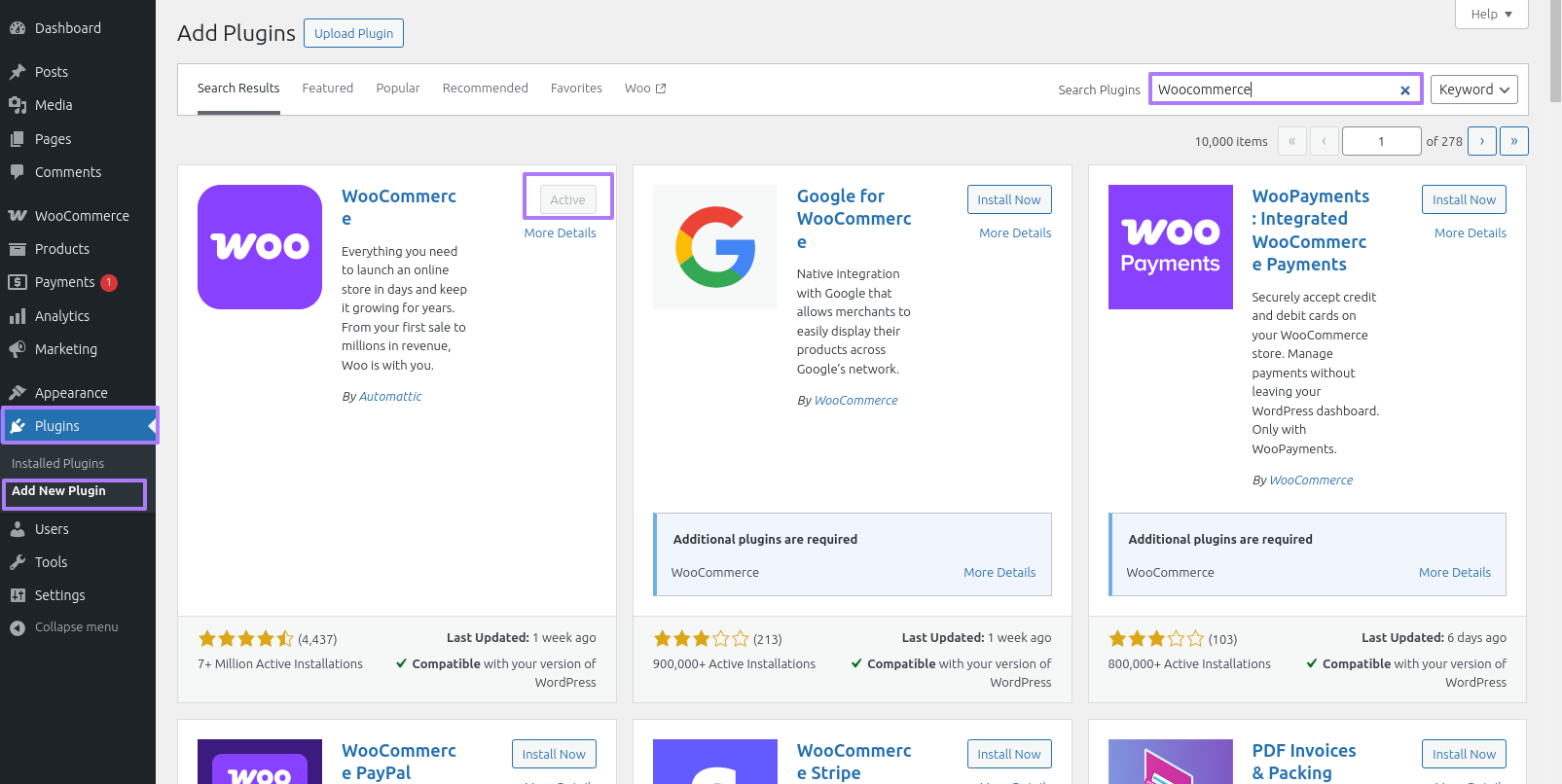Open the Woo external link tab

click(x=645, y=89)
